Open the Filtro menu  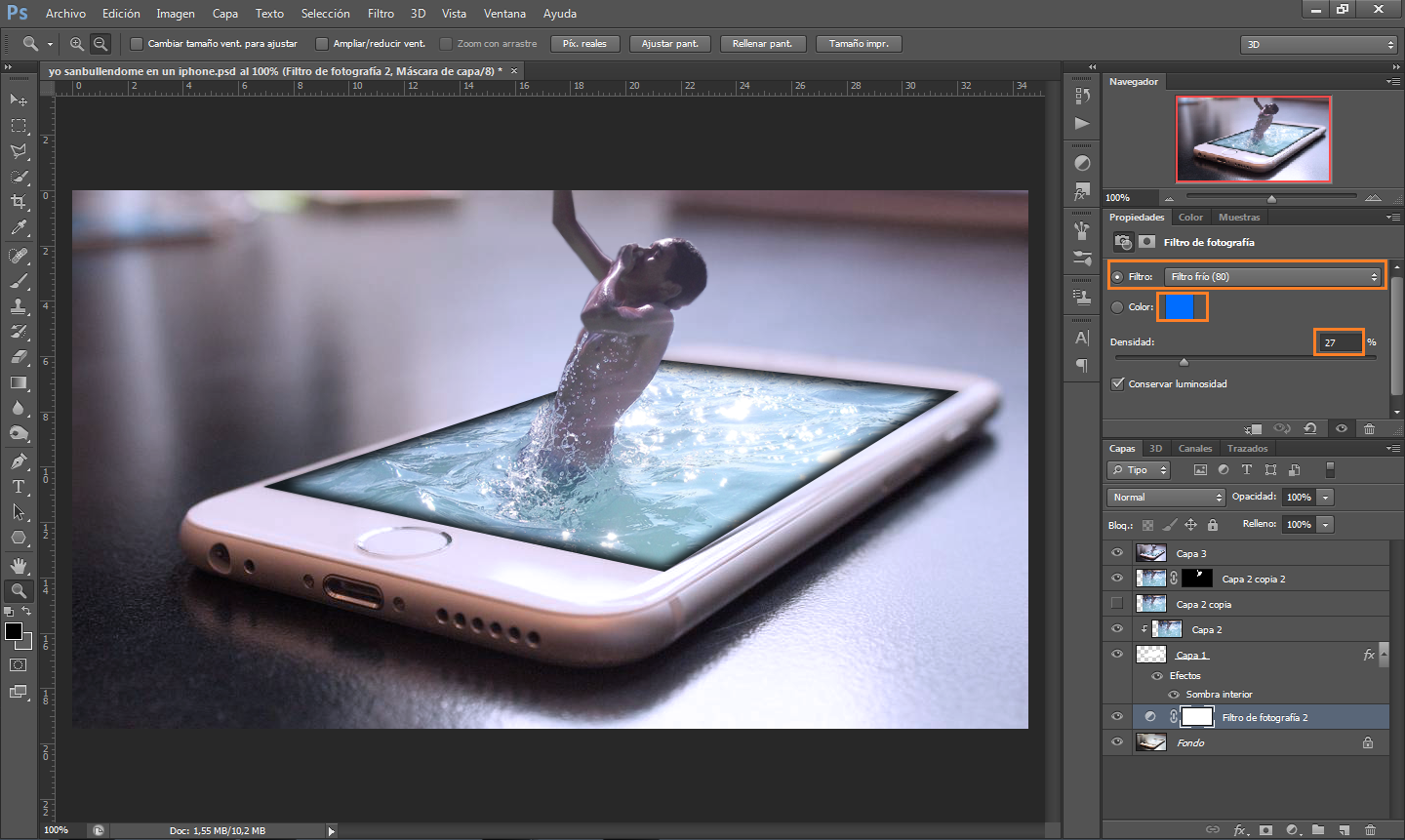click(x=381, y=14)
